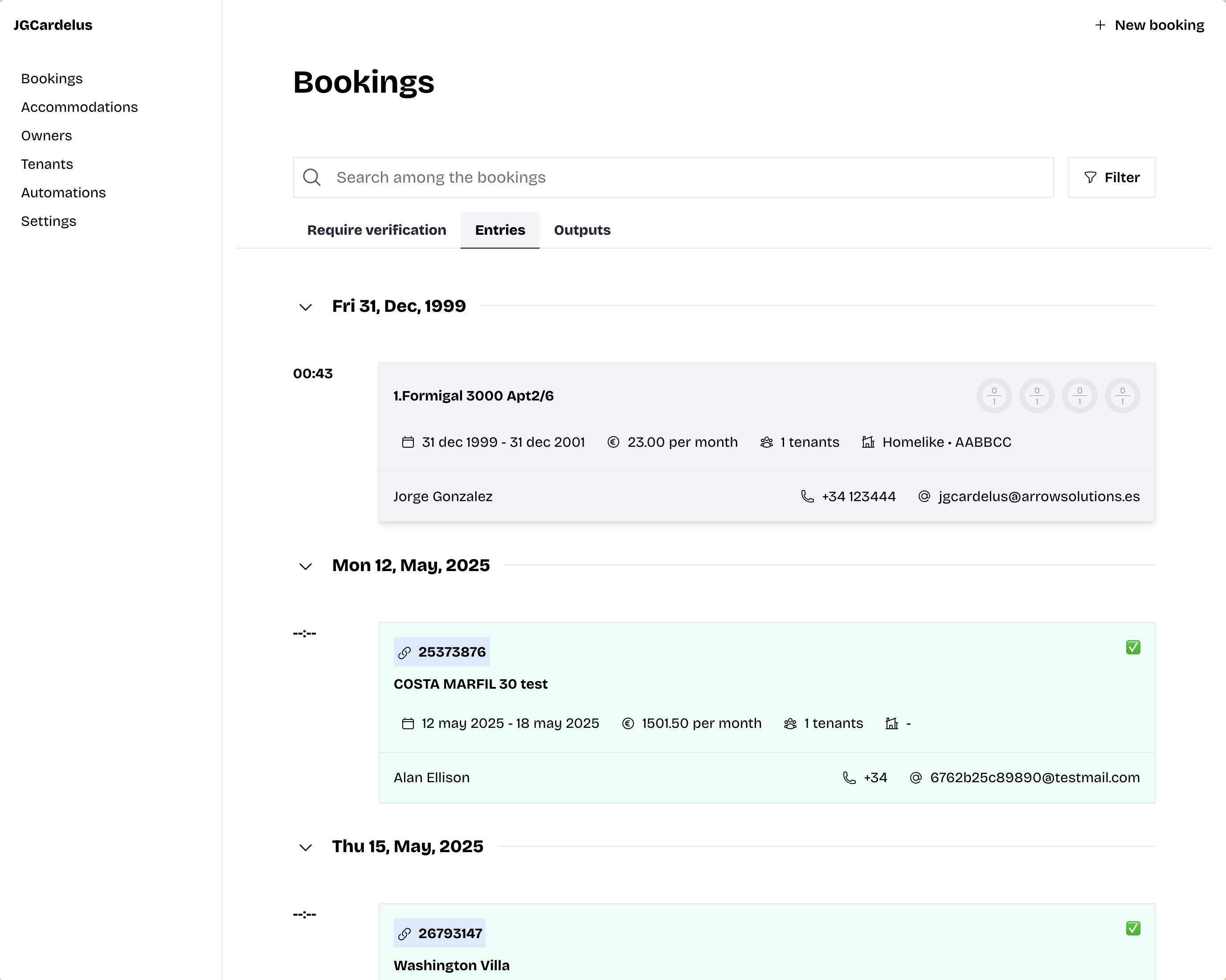The height and width of the screenshot is (980, 1226).
Task: Go to Accommodations in the sidebar
Action: (79, 107)
